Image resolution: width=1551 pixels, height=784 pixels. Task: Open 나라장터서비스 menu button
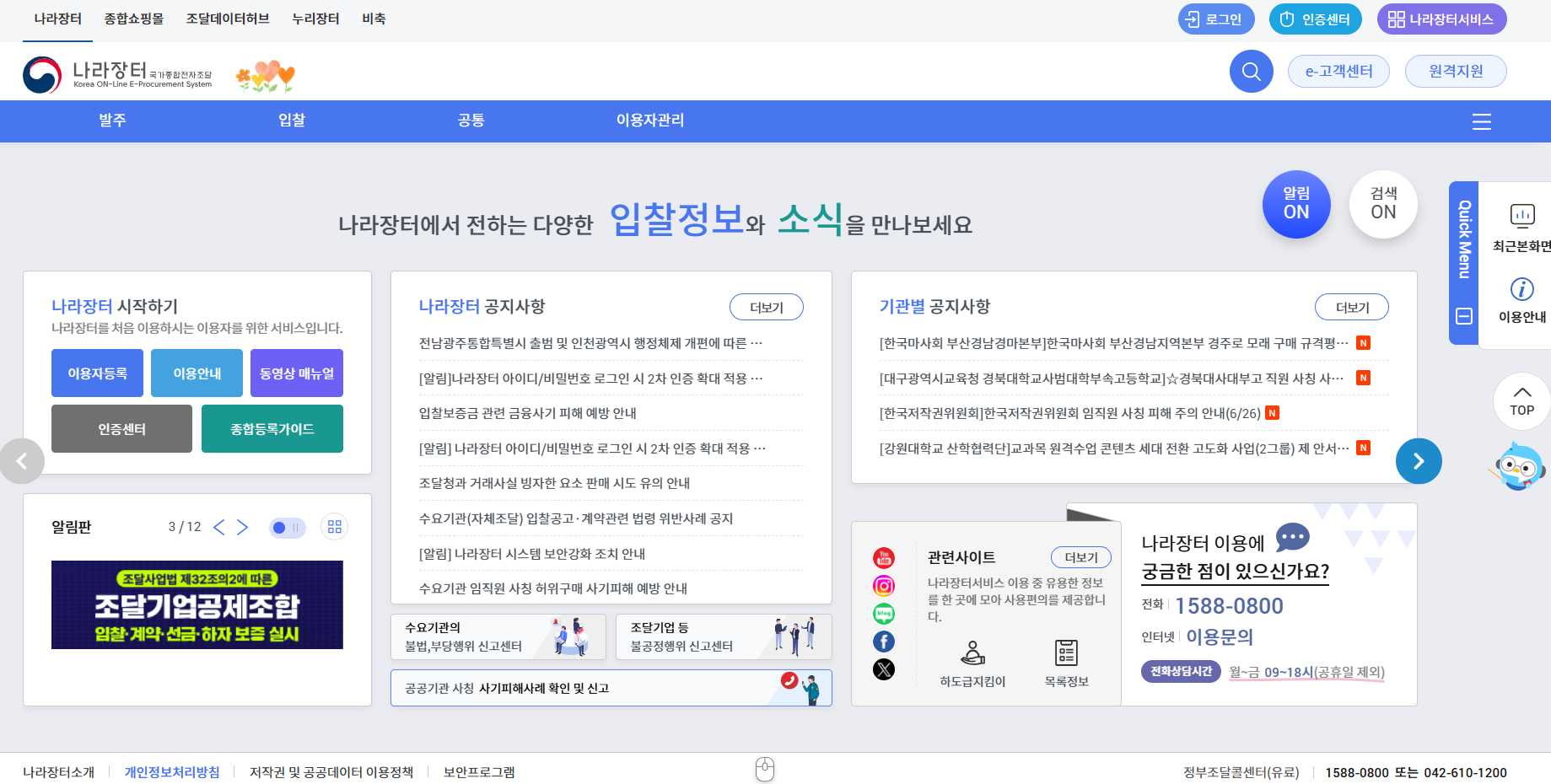[1441, 19]
